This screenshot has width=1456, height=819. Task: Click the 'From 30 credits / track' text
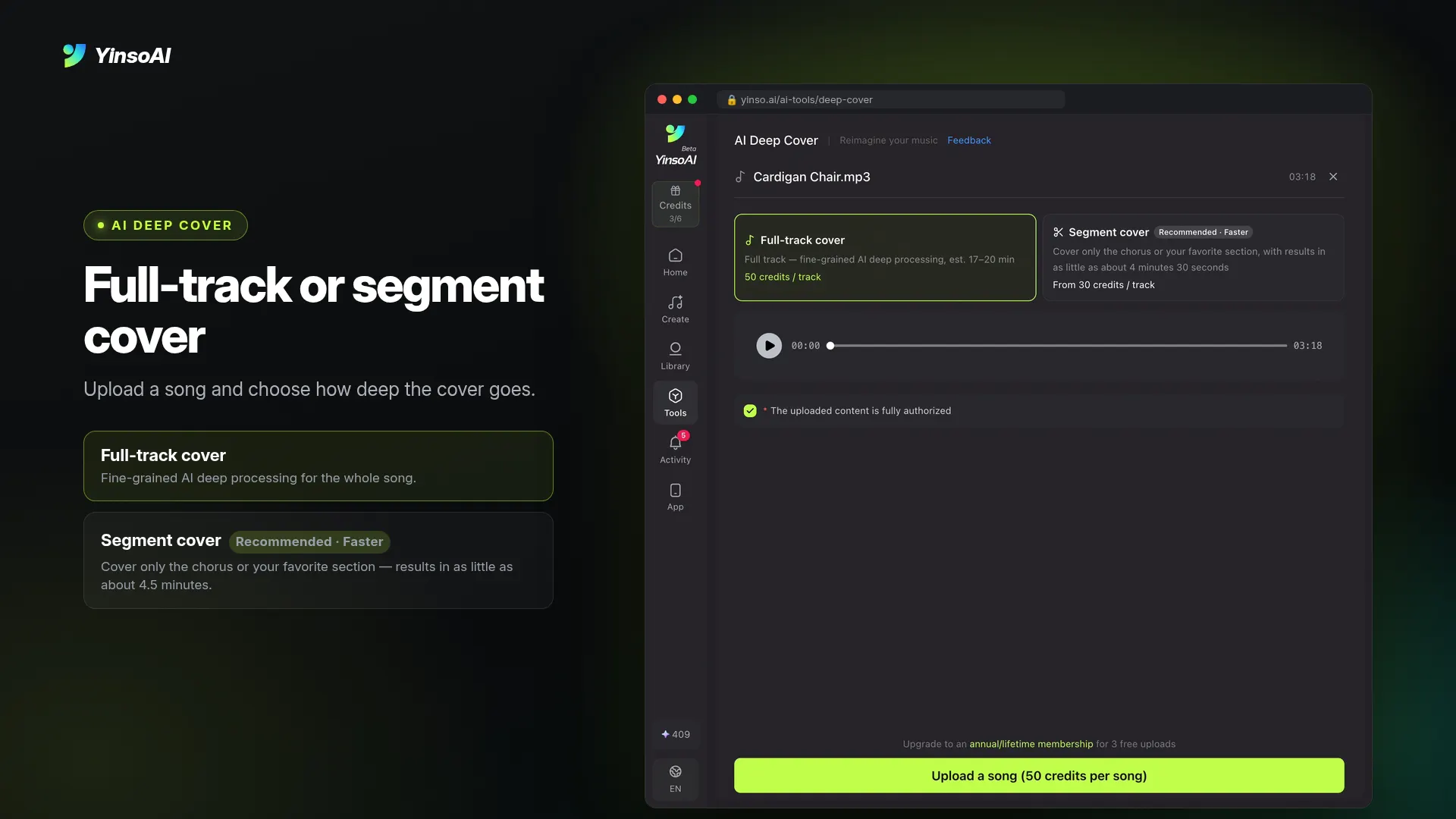point(1103,285)
